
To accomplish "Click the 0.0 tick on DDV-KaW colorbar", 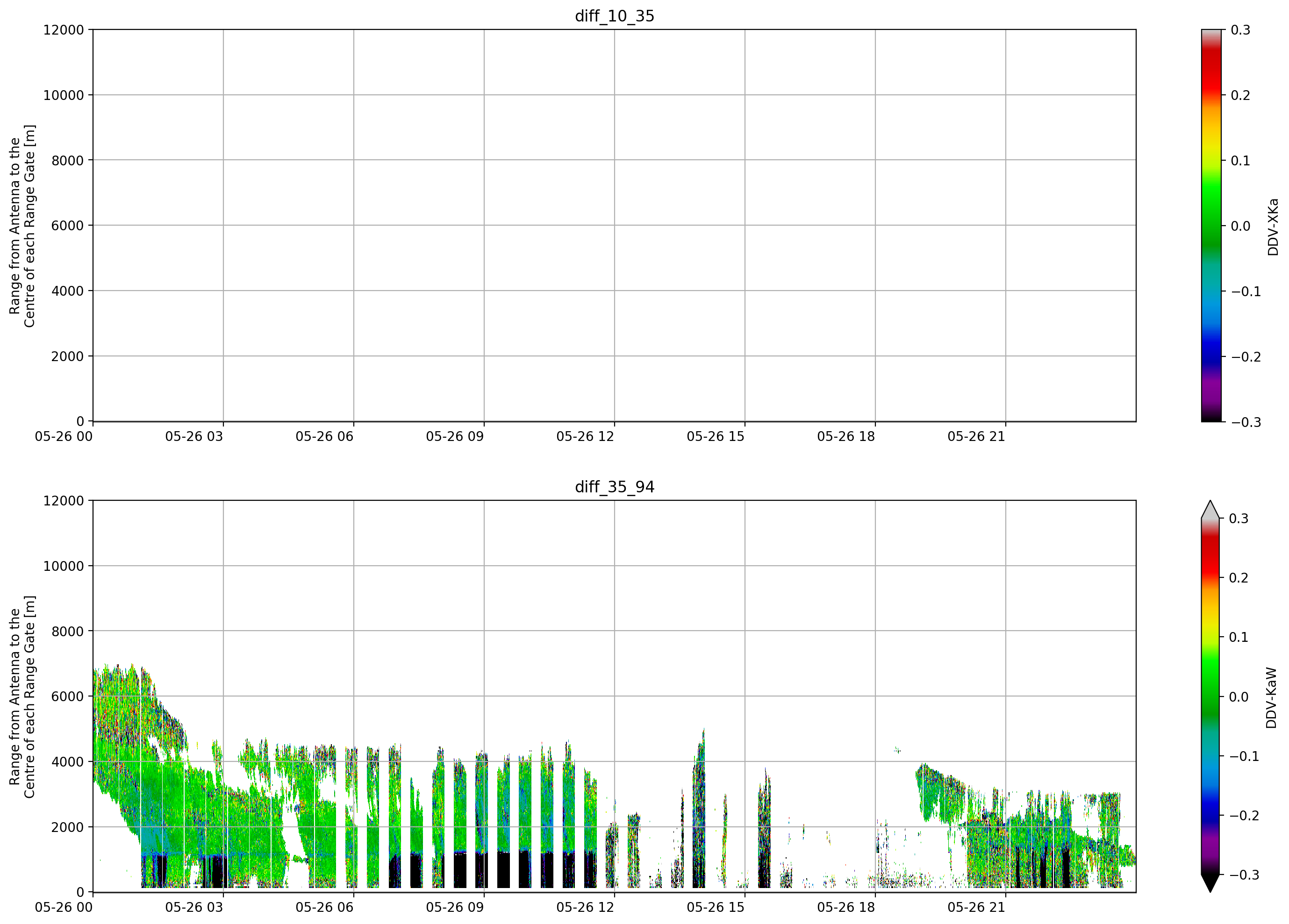I will (x=1239, y=696).
